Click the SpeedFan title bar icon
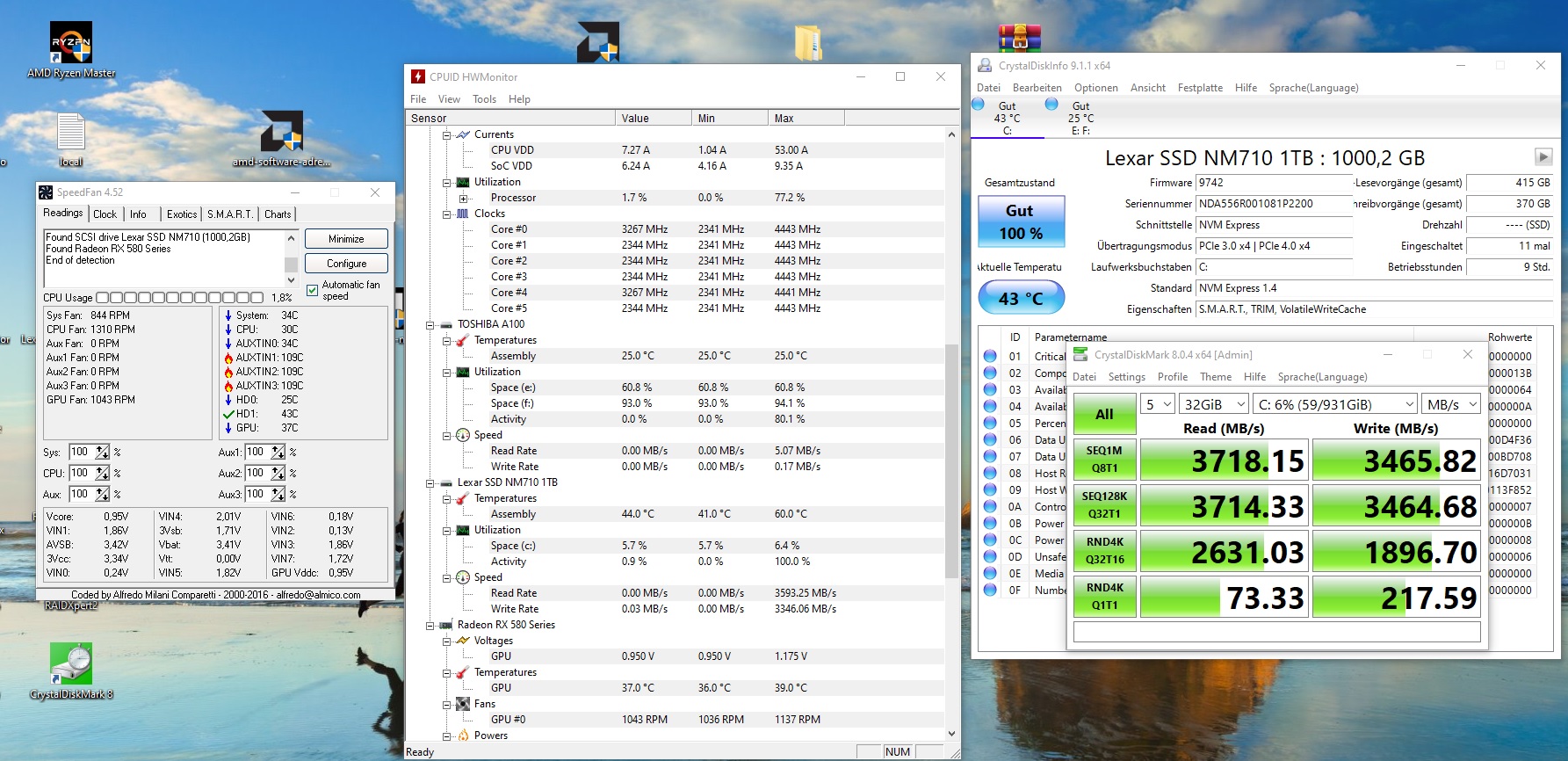 click(x=47, y=192)
